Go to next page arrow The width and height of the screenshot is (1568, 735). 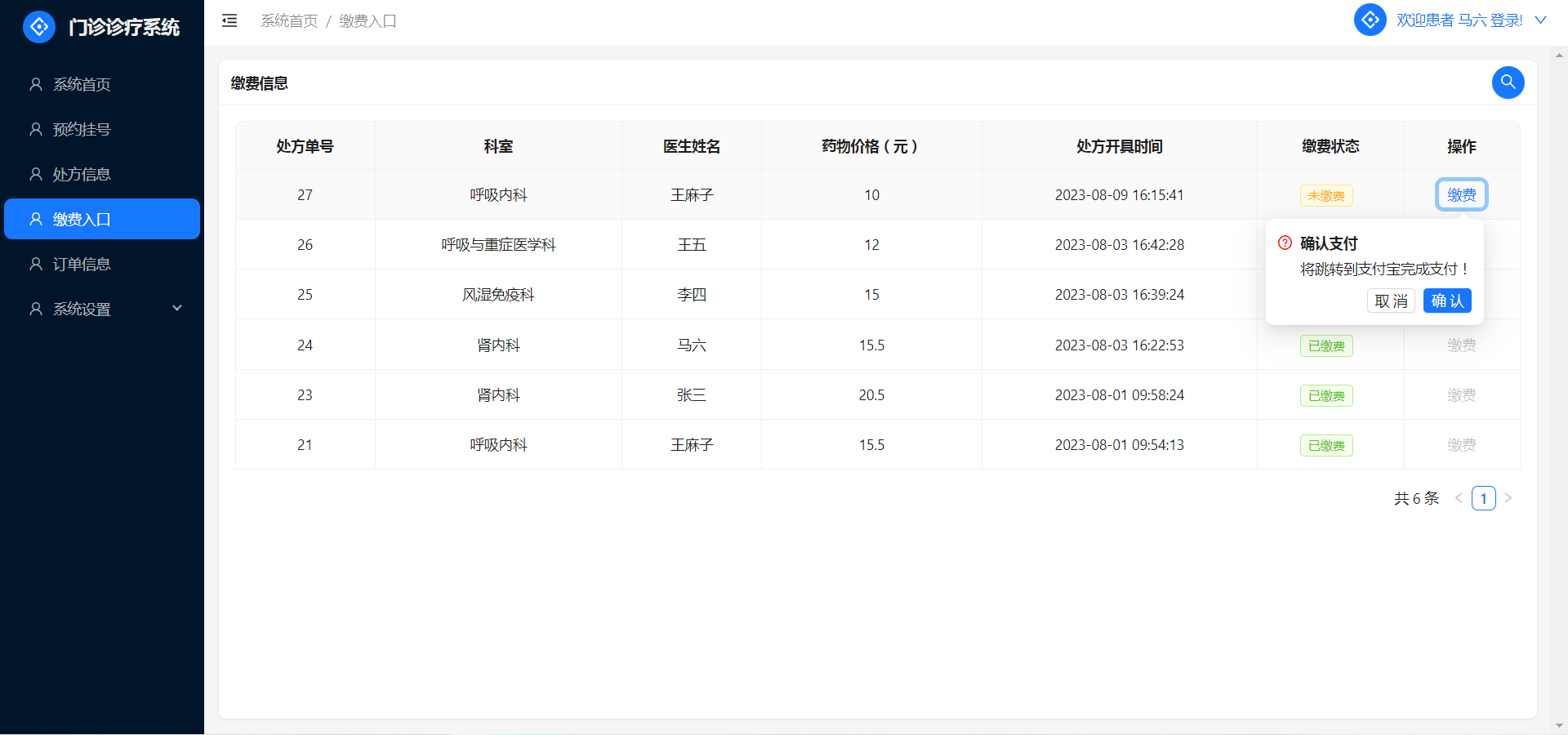pyautogui.click(x=1508, y=498)
